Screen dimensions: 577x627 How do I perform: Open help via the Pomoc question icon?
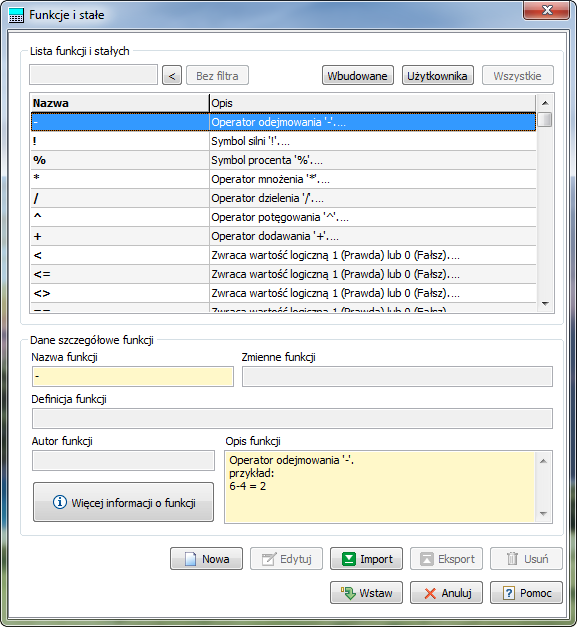click(x=508, y=593)
